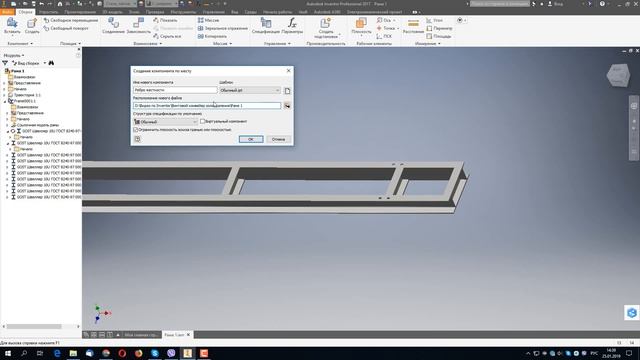Viewport: 640px width, 360px height.
Task: Click the Расстояние measure tool
Action: [x=413, y=26]
